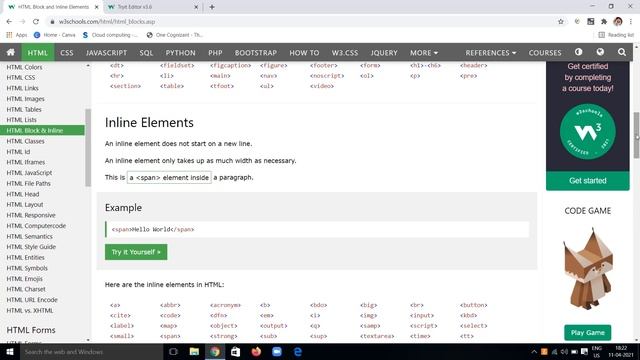Open the volume control in tray
Image resolution: width=640 pixels, height=360 pixels.
click(564, 352)
